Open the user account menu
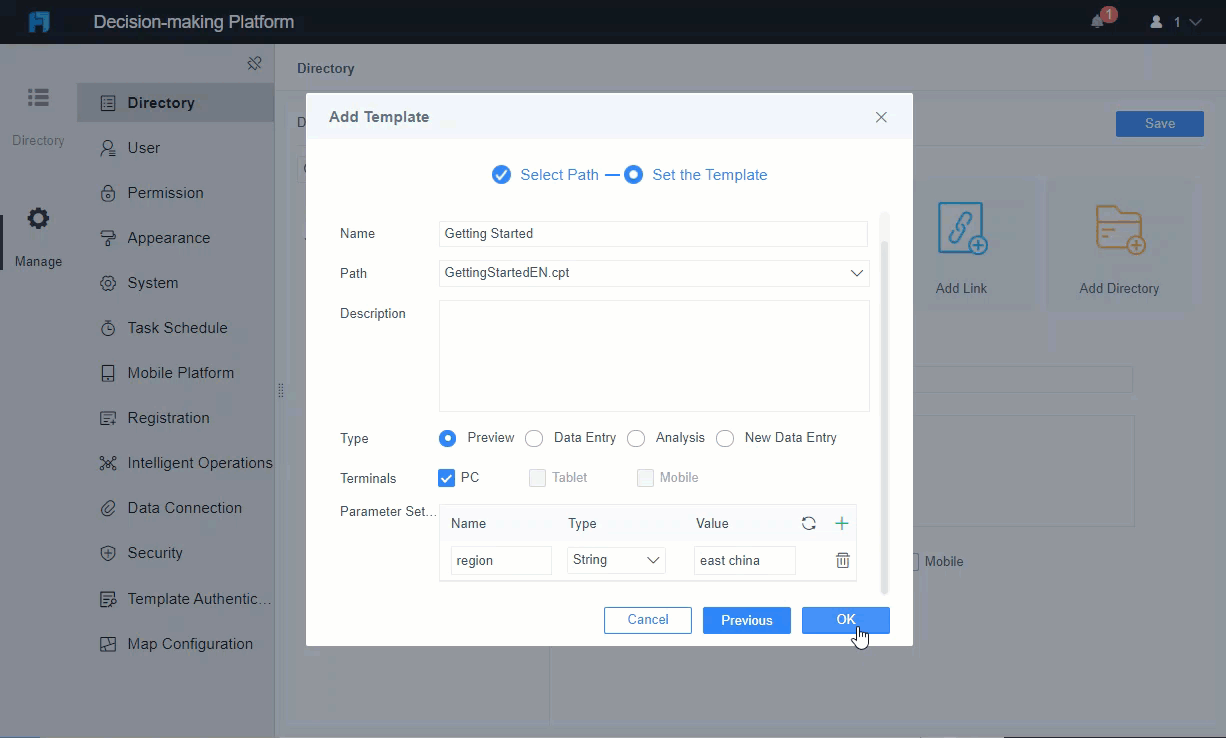 click(1176, 21)
